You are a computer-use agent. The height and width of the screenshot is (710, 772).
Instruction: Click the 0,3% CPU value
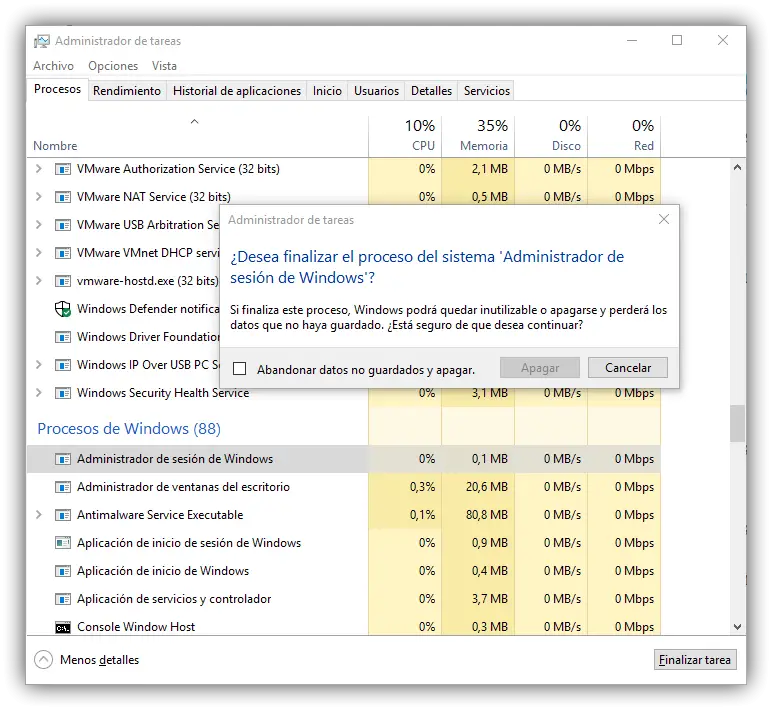(422, 487)
